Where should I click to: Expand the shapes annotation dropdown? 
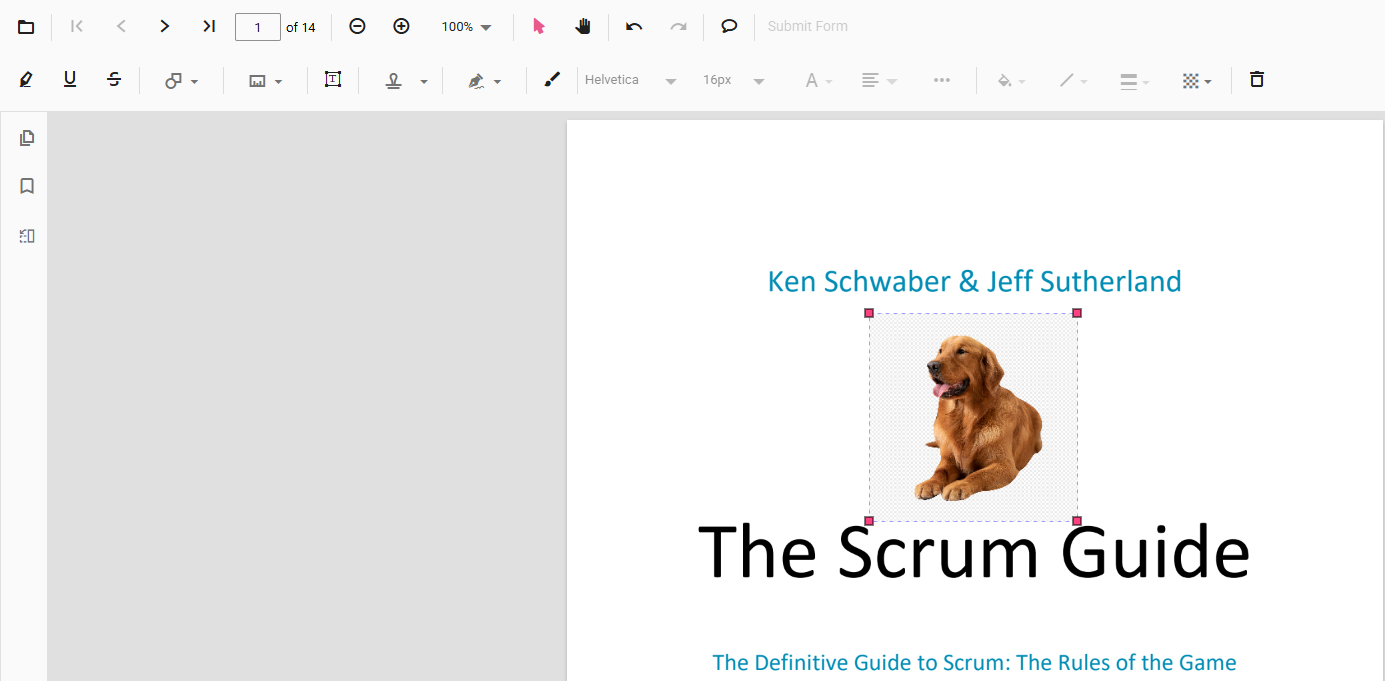coord(181,81)
